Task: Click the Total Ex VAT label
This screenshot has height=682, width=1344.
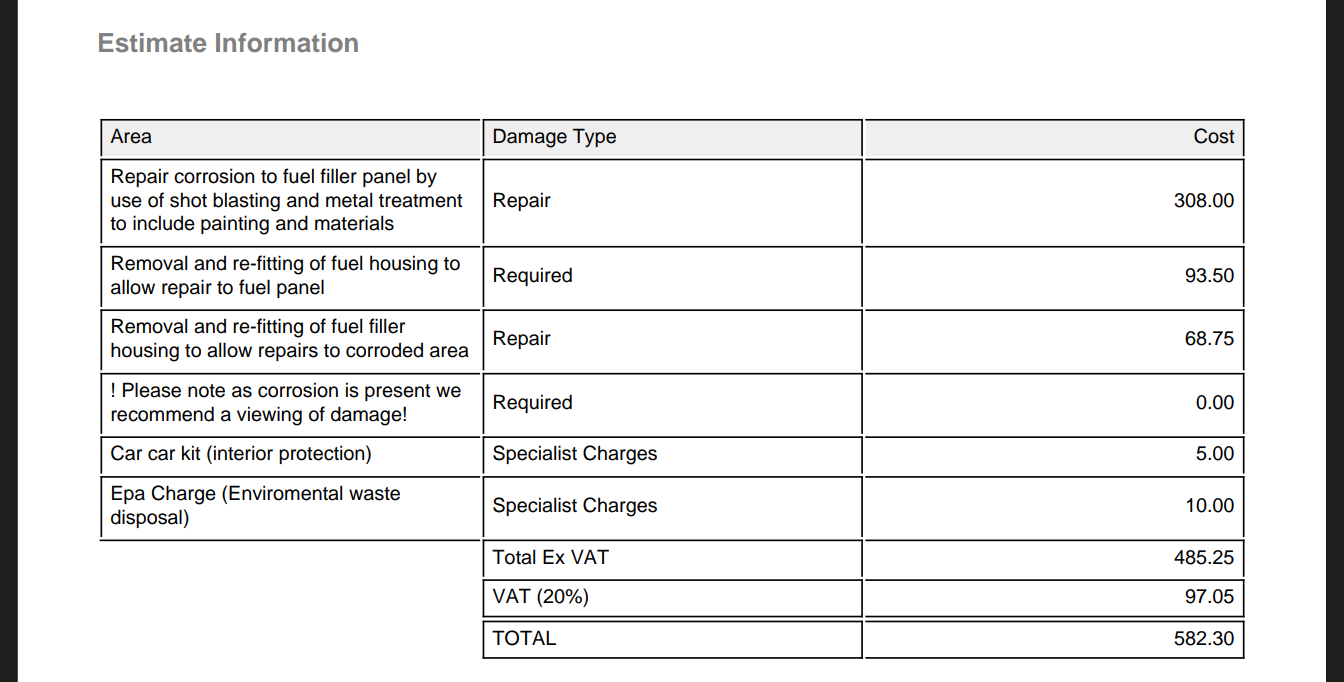Action: (x=550, y=558)
